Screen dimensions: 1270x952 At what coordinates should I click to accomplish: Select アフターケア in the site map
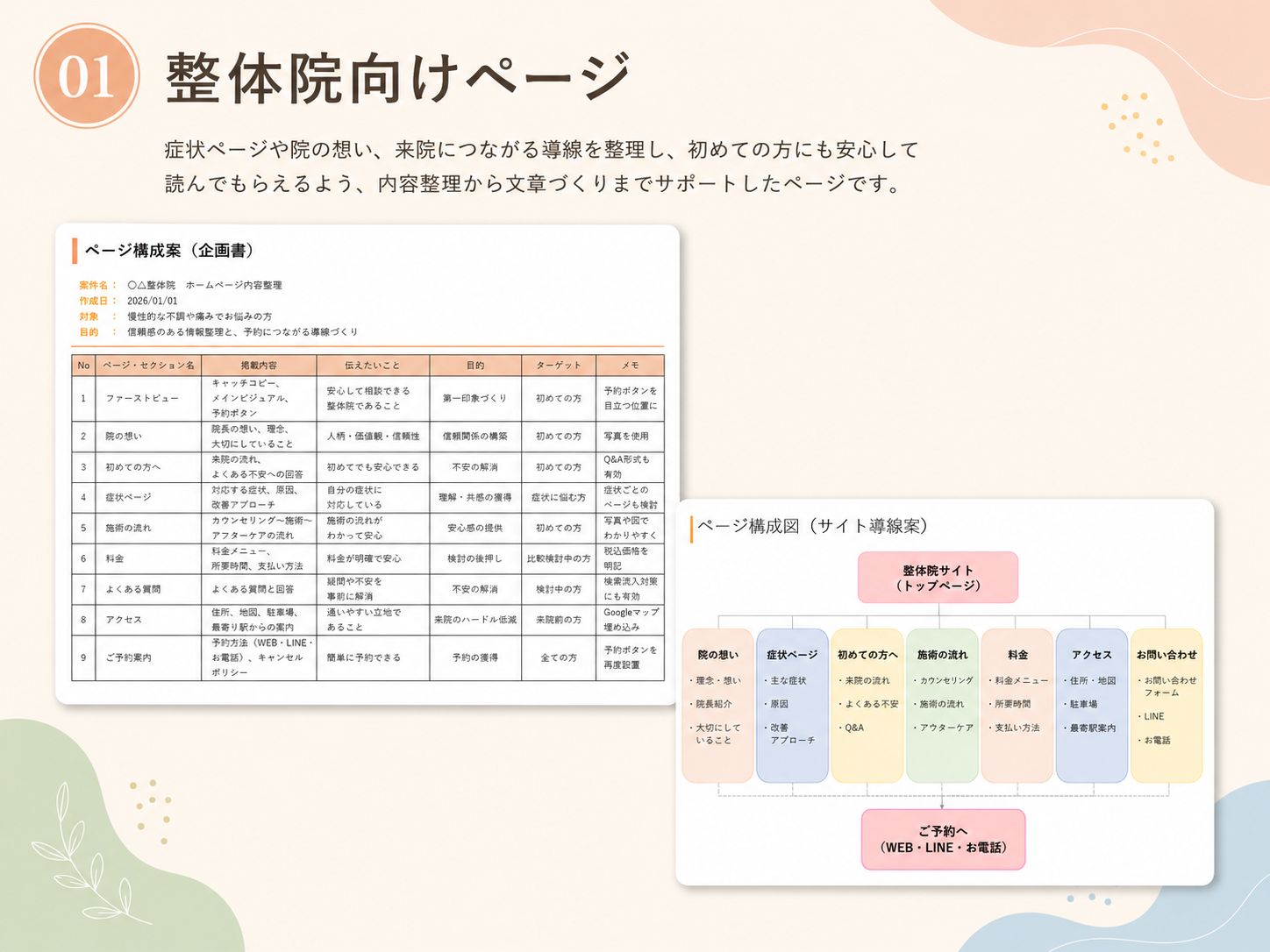click(x=944, y=728)
